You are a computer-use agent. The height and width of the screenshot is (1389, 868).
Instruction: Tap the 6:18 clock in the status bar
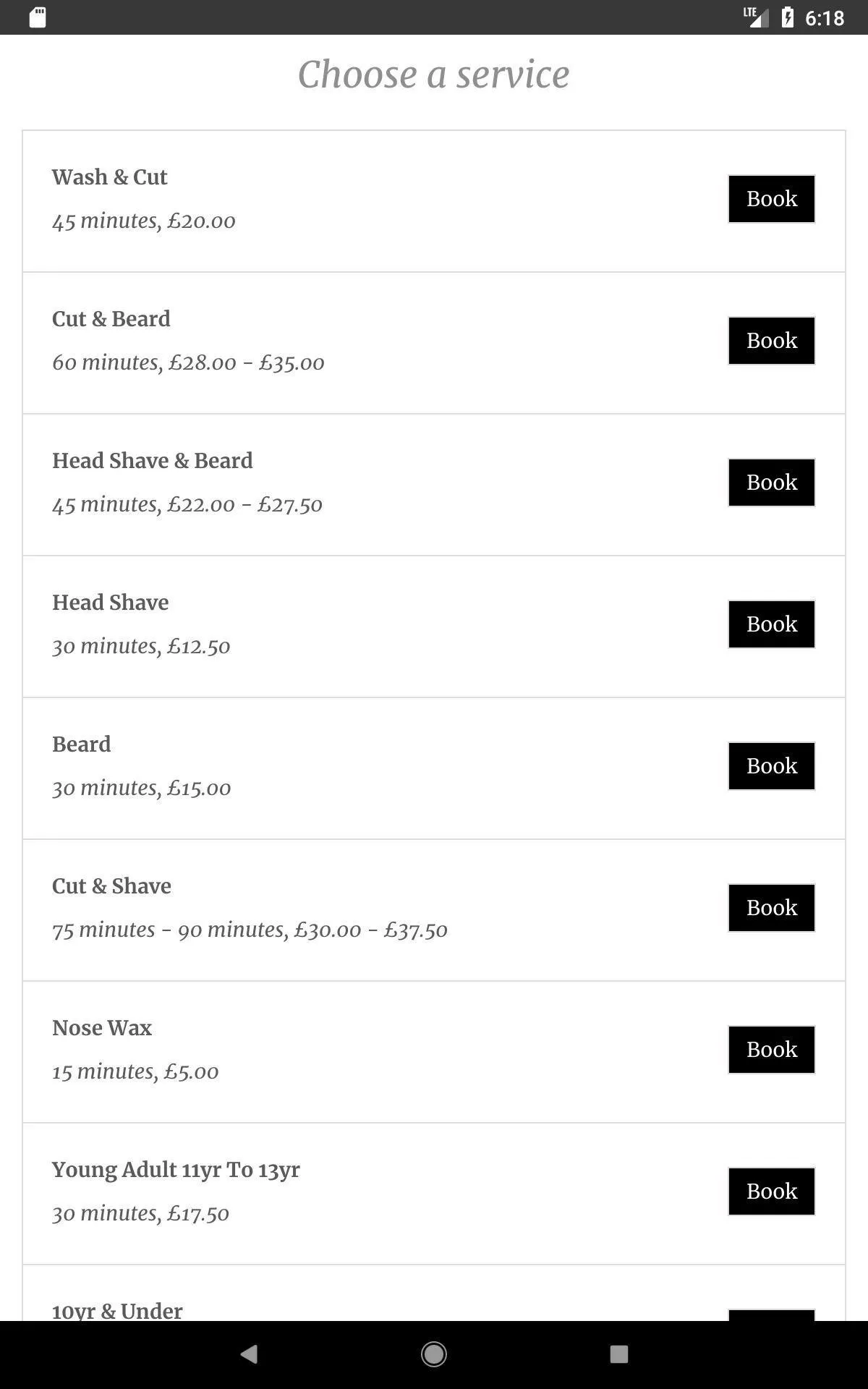pyautogui.click(x=825, y=17)
